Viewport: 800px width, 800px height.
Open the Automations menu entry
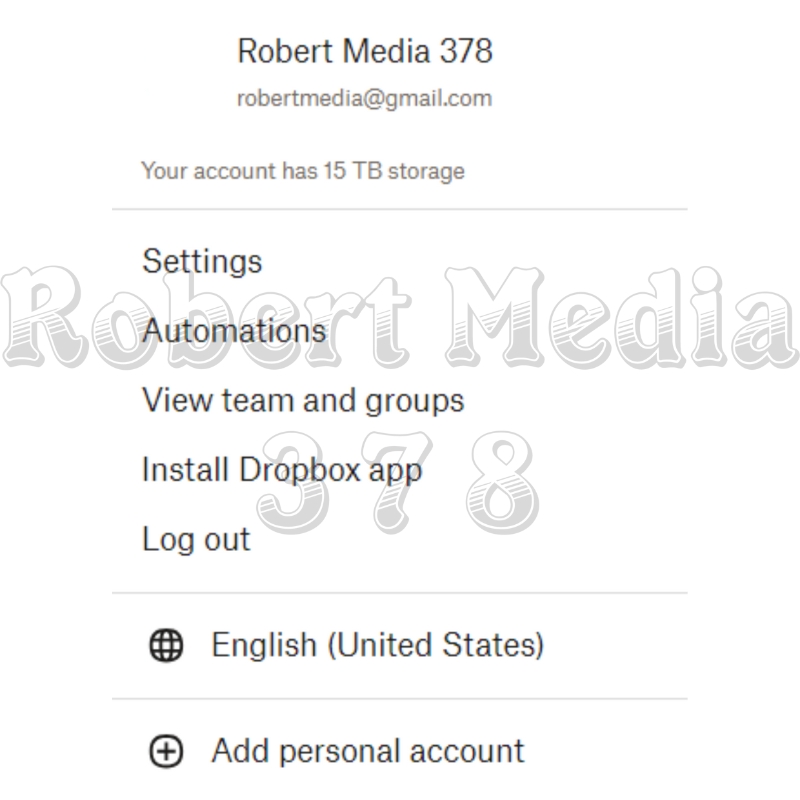point(234,331)
